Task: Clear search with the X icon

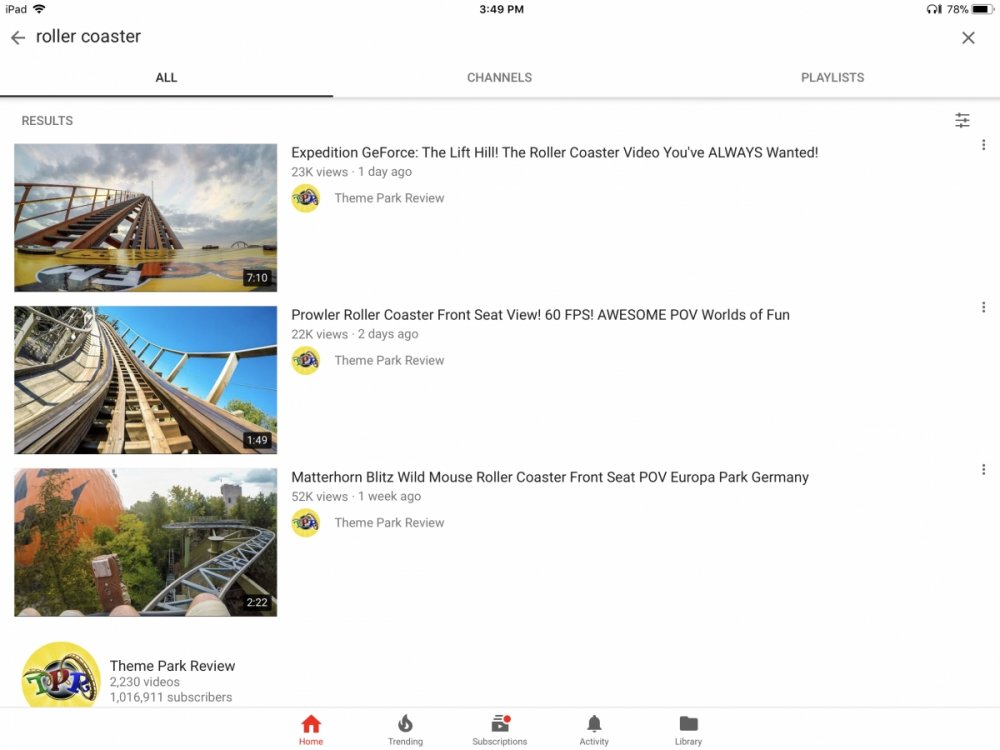Action: (968, 38)
